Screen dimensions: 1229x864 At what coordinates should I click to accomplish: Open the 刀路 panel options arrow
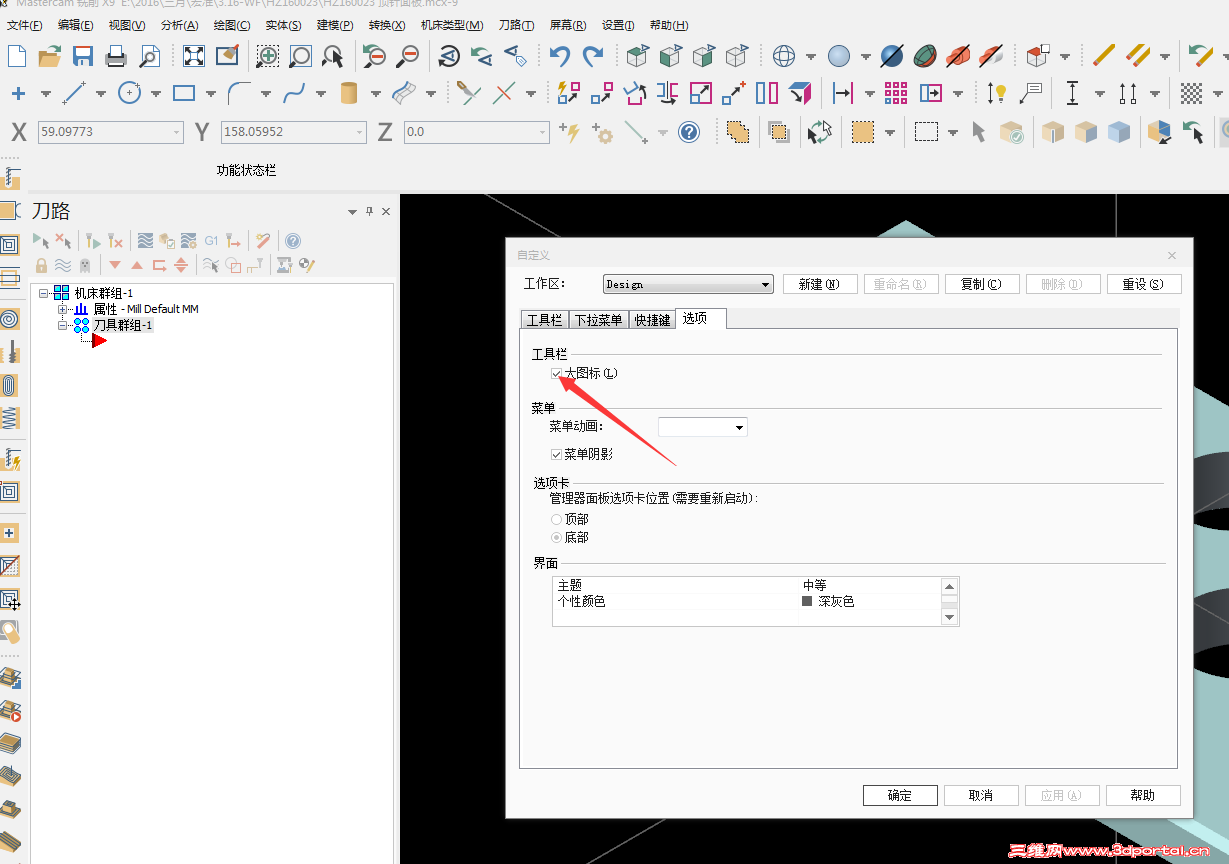click(352, 212)
